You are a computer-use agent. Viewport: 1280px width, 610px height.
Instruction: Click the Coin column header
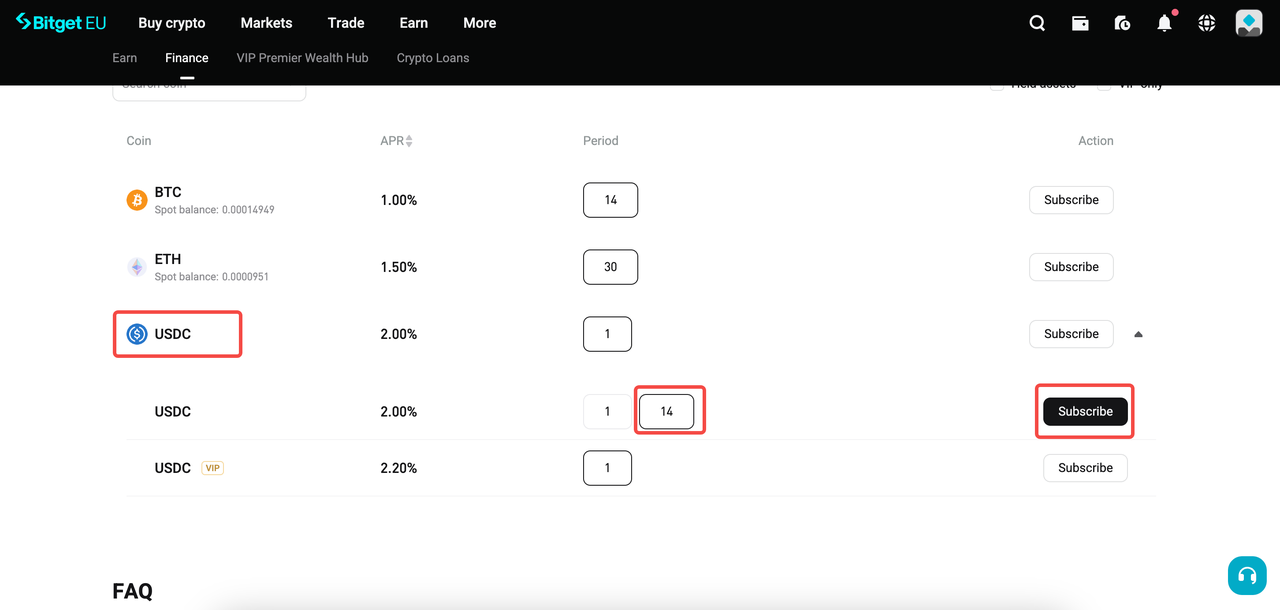[x=139, y=141]
